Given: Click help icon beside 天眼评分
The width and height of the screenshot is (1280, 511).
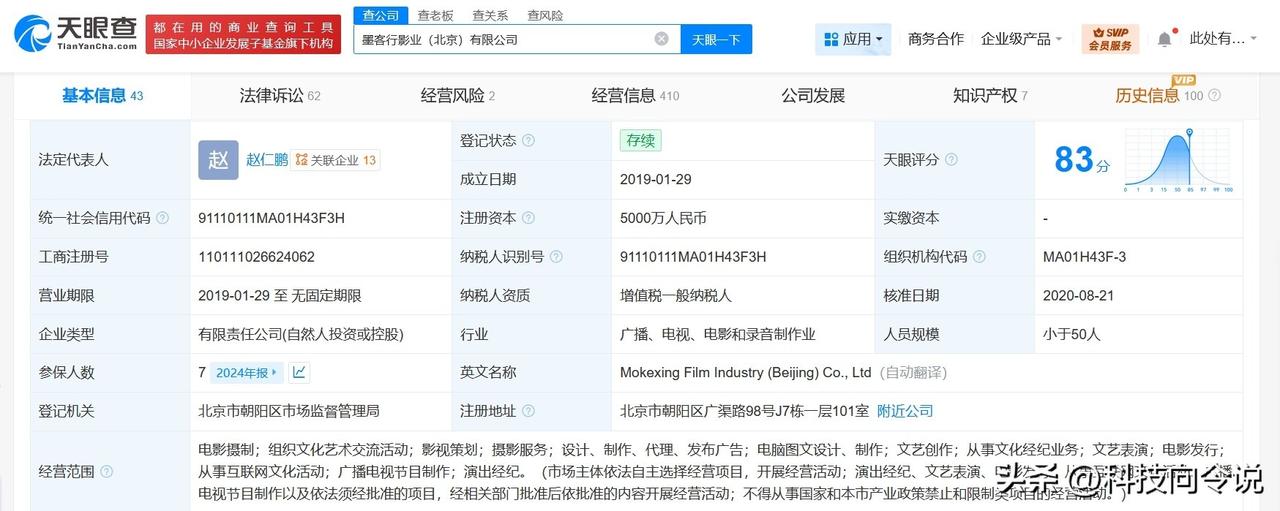Looking at the screenshot, I should click(951, 160).
